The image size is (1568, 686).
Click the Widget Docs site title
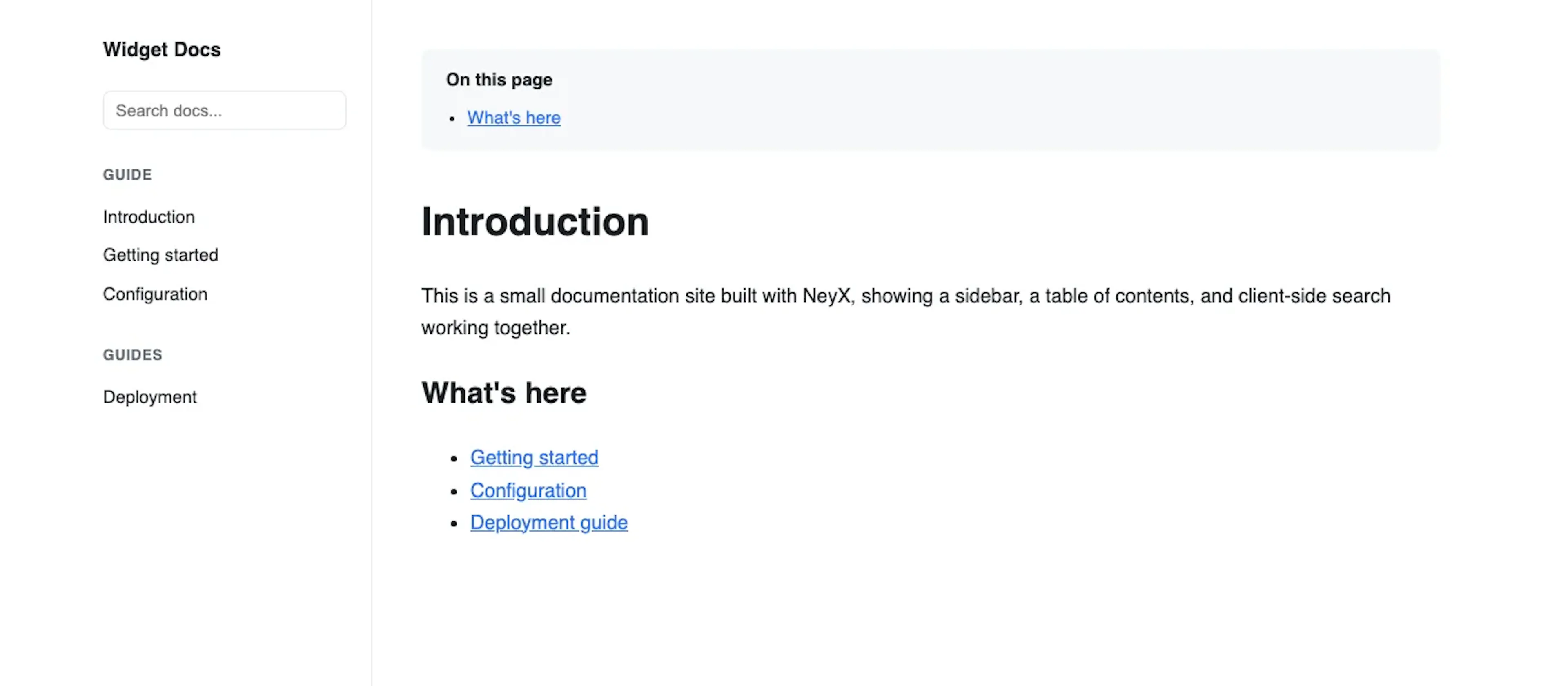tap(161, 49)
